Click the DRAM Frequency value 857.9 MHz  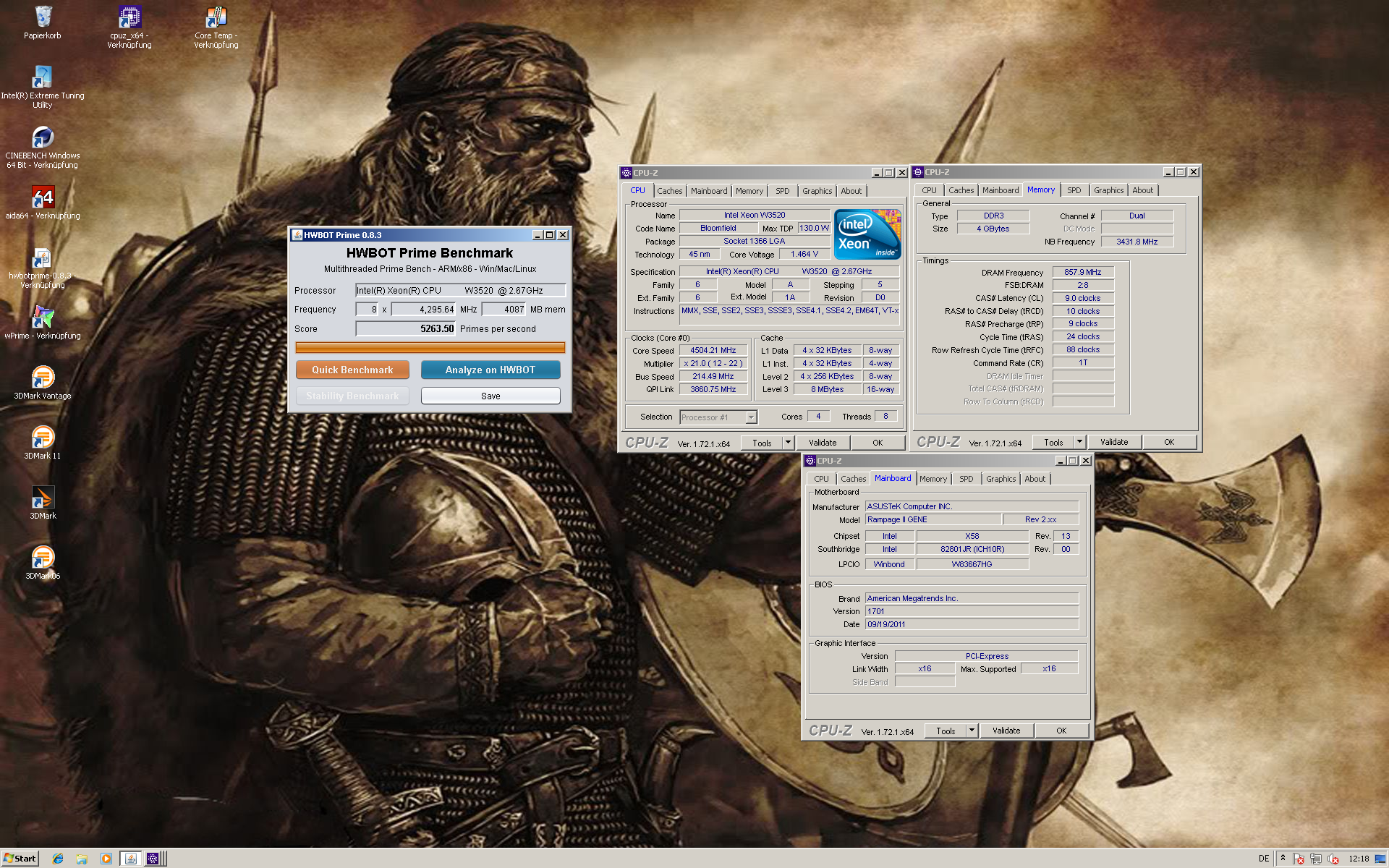1083,272
